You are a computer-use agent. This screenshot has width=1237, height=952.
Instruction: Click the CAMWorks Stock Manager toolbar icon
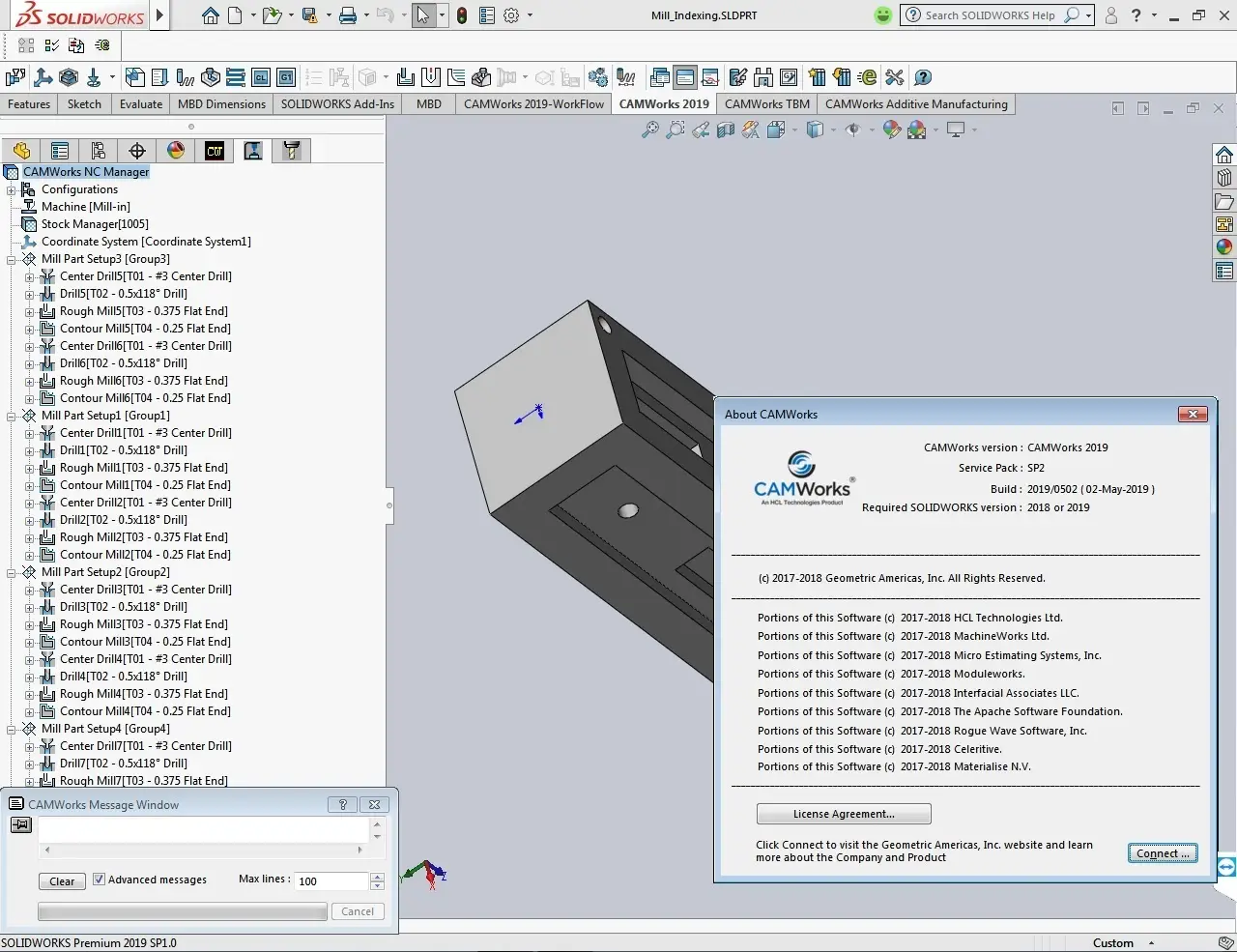pyautogui.click(x=69, y=77)
